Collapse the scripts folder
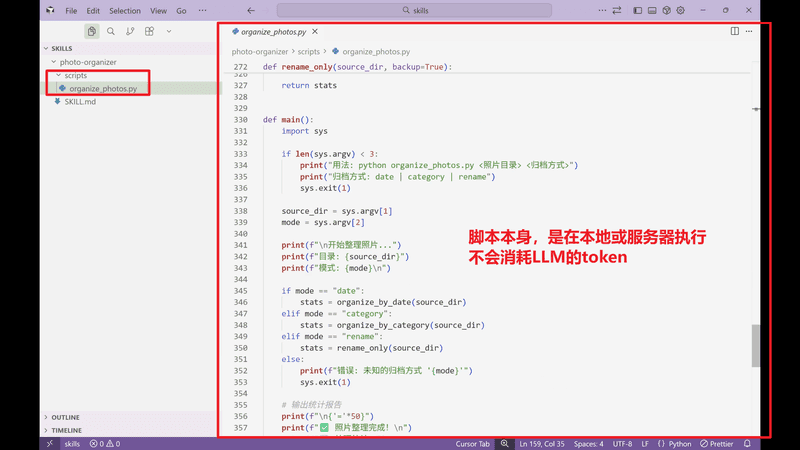This screenshot has width=800, height=450. [x=76, y=75]
